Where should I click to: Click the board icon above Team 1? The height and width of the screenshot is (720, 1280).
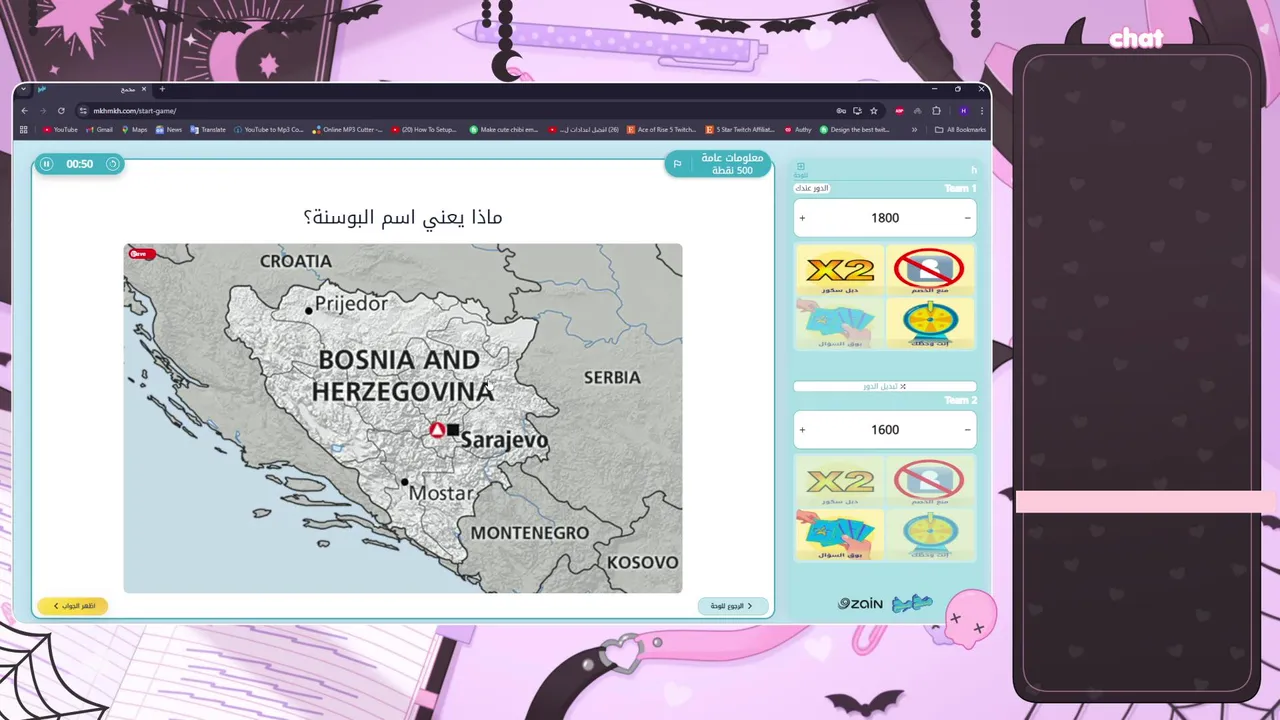pos(801,168)
